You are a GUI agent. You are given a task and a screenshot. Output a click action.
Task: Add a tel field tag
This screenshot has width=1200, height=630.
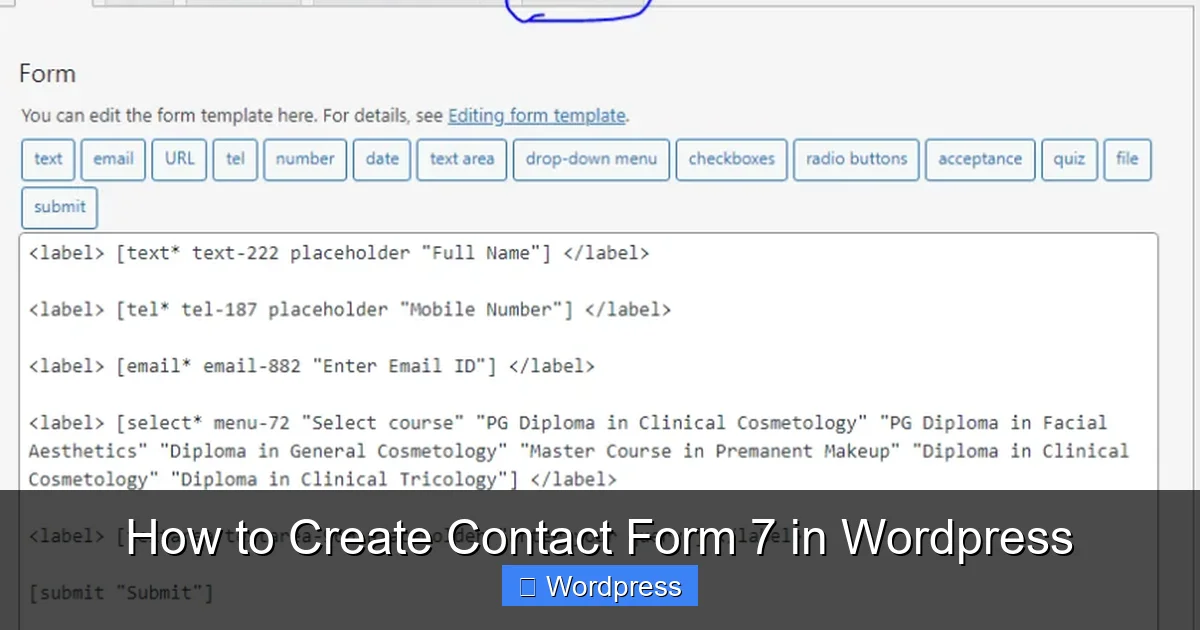[x=235, y=159]
